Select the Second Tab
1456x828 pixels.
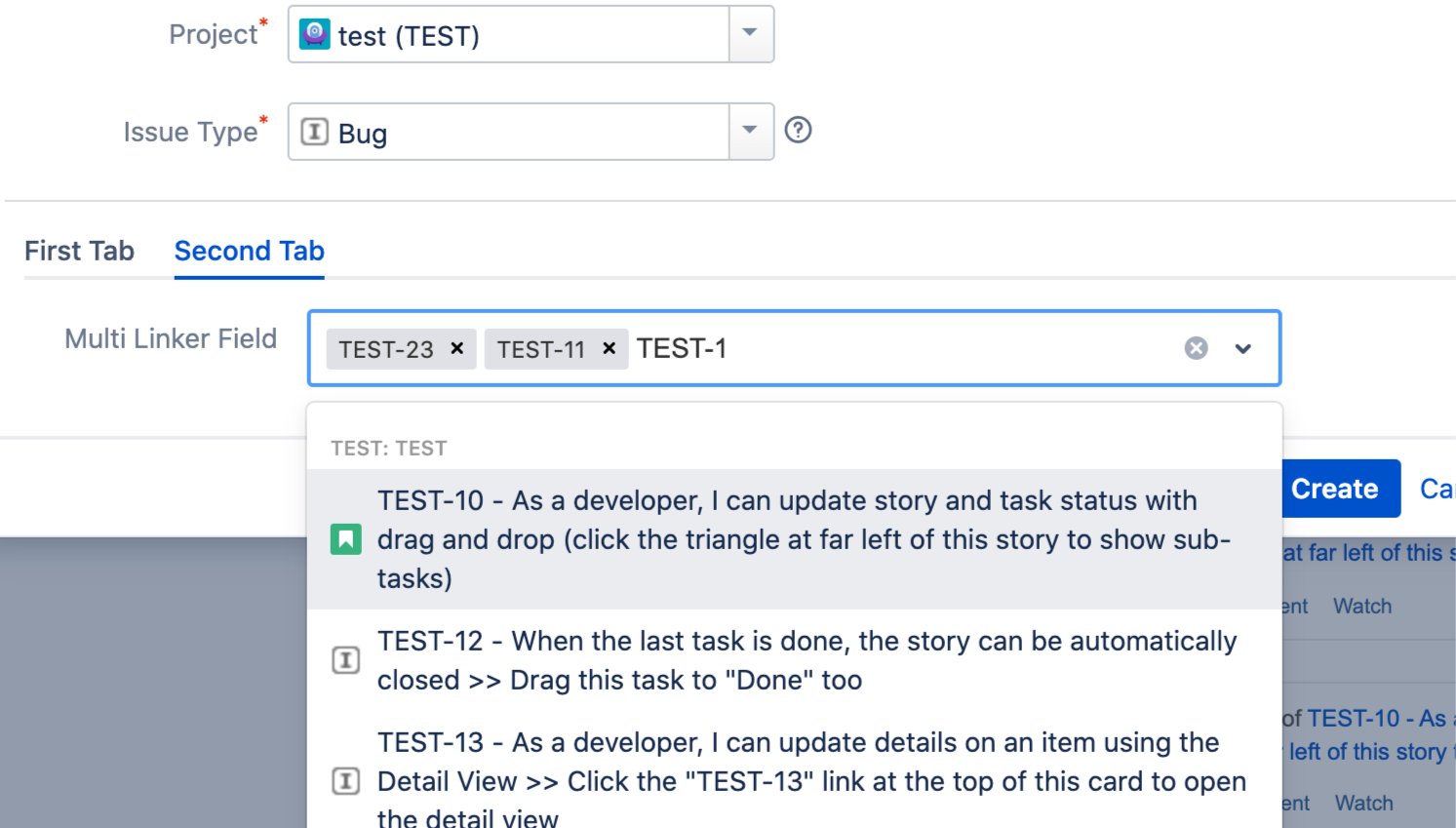click(249, 251)
